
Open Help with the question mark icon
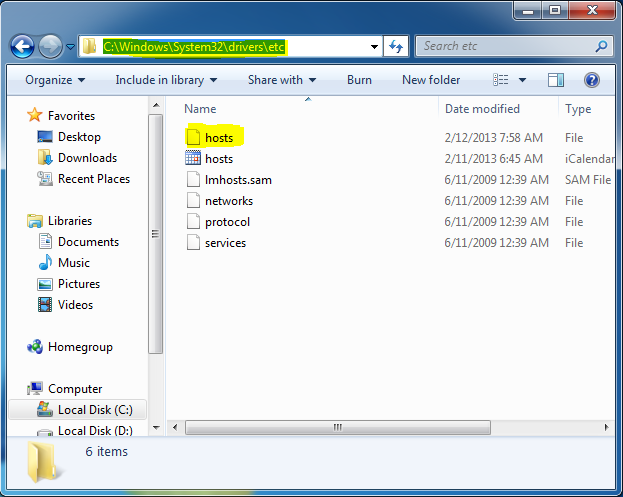[x=592, y=80]
